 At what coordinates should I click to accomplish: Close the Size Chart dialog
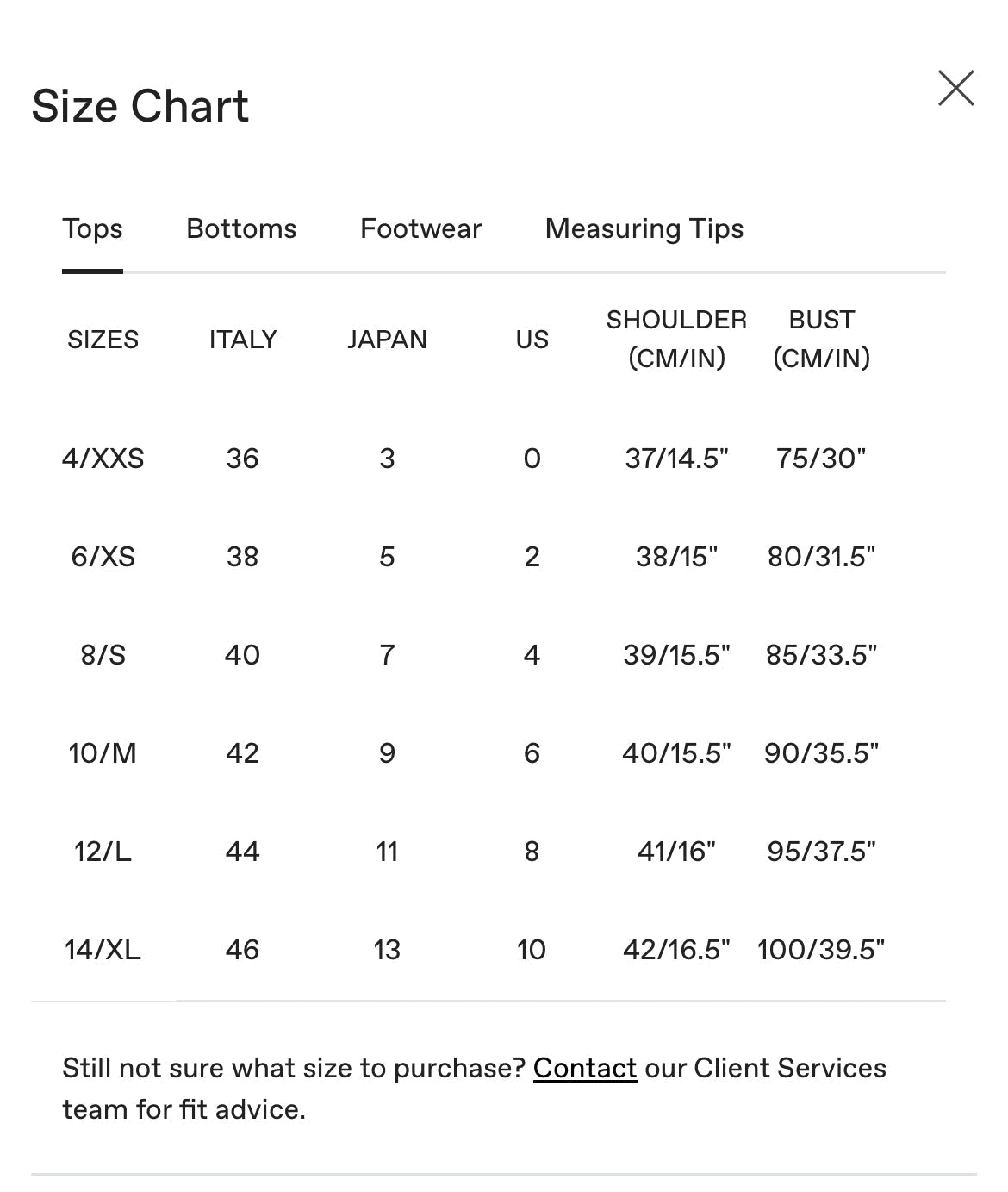click(x=955, y=89)
